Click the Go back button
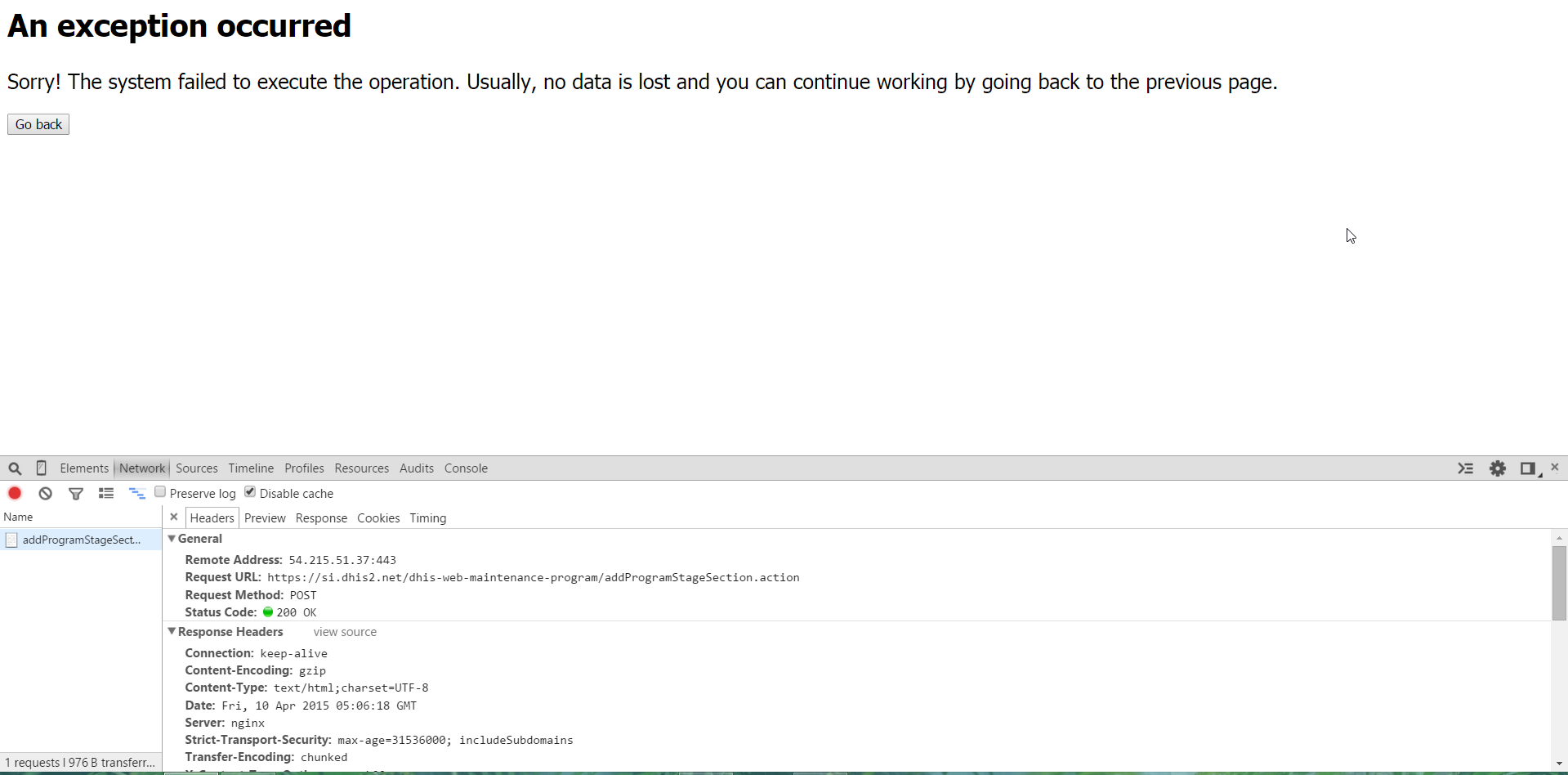Viewport: 1568px width, 775px height. coord(38,124)
